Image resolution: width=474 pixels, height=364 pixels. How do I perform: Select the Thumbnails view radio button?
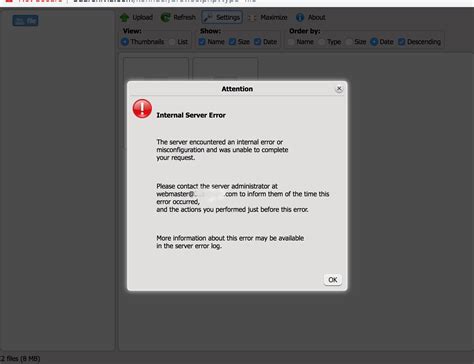pos(125,42)
